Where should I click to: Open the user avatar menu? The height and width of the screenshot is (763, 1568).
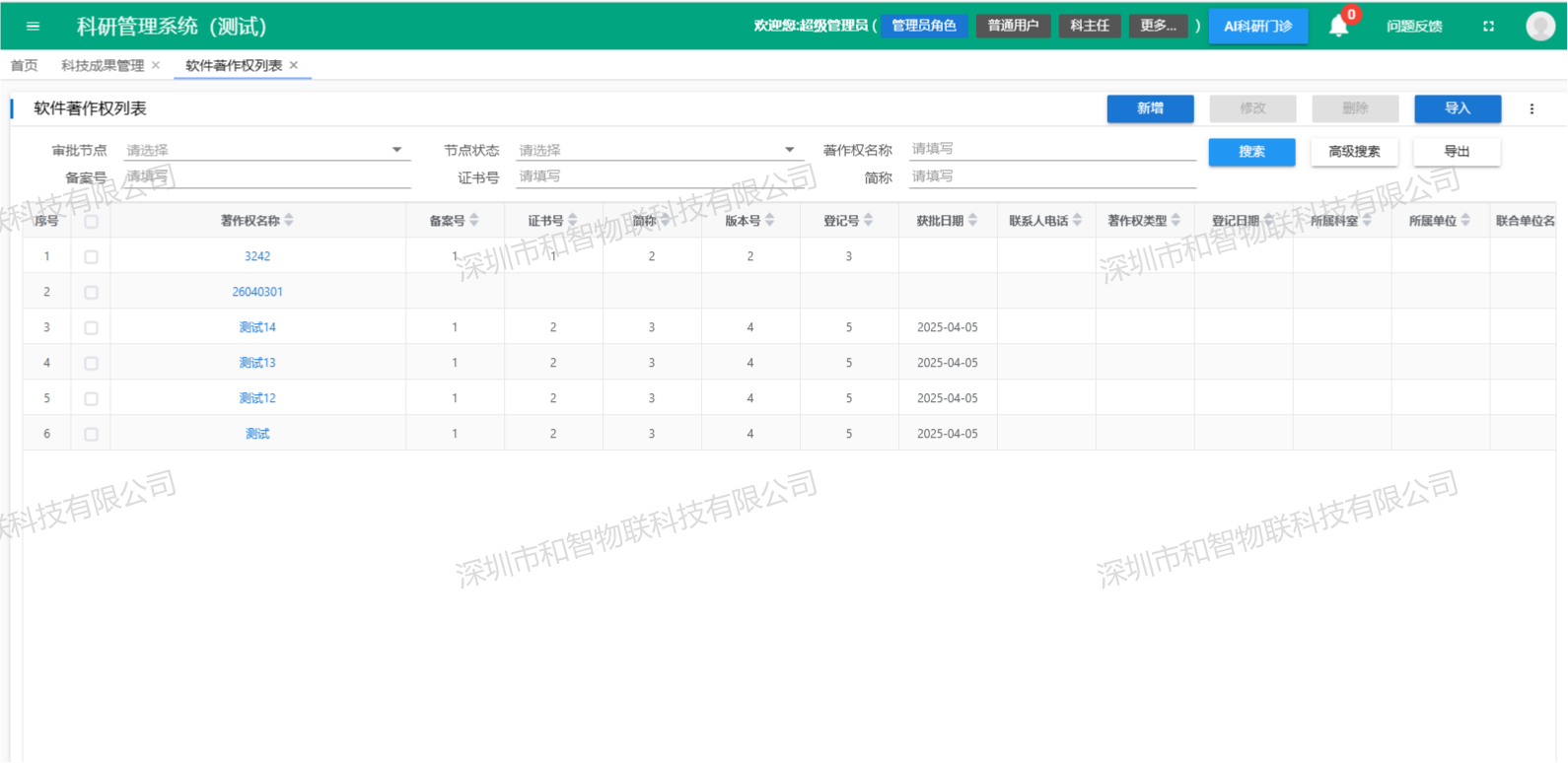click(x=1539, y=26)
